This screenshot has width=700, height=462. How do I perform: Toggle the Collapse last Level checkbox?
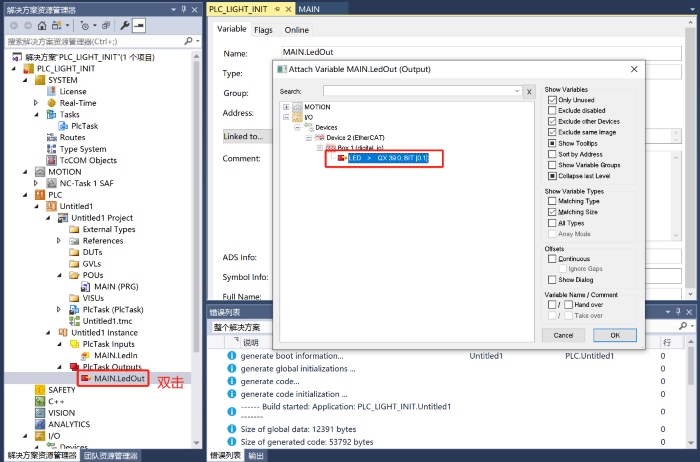(x=552, y=176)
